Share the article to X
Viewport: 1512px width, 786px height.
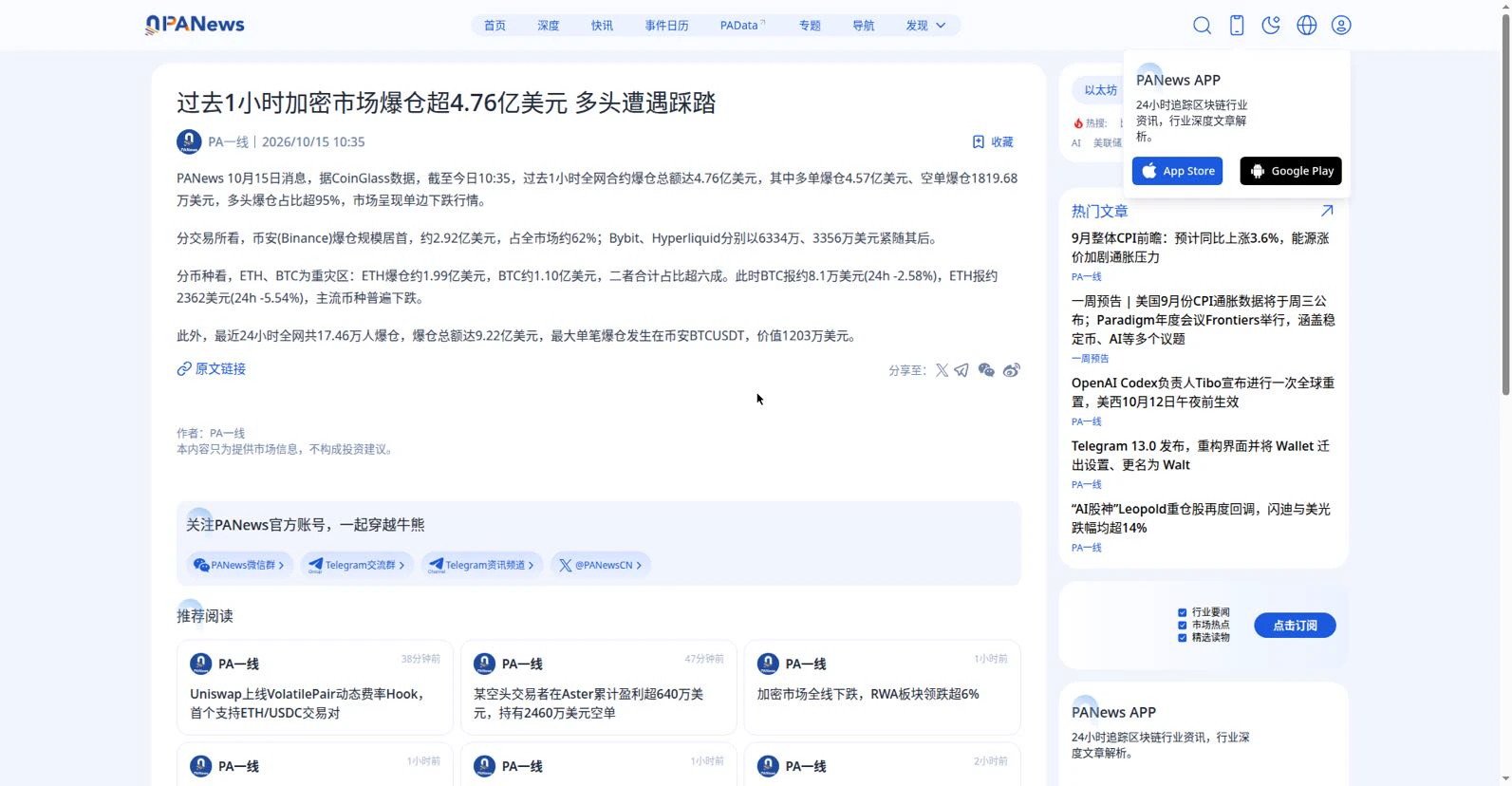942,370
